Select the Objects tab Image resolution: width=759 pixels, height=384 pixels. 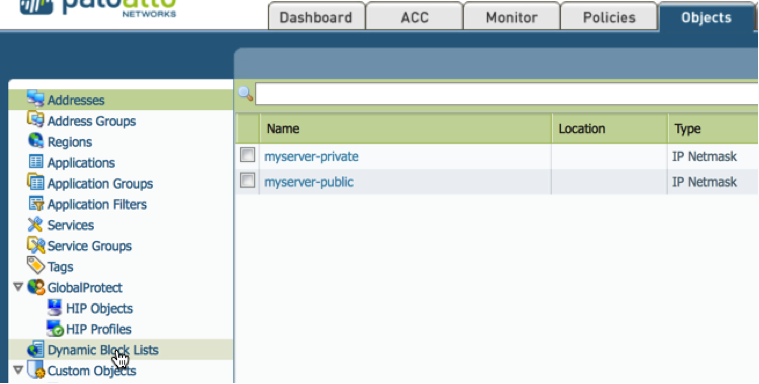click(x=706, y=17)
